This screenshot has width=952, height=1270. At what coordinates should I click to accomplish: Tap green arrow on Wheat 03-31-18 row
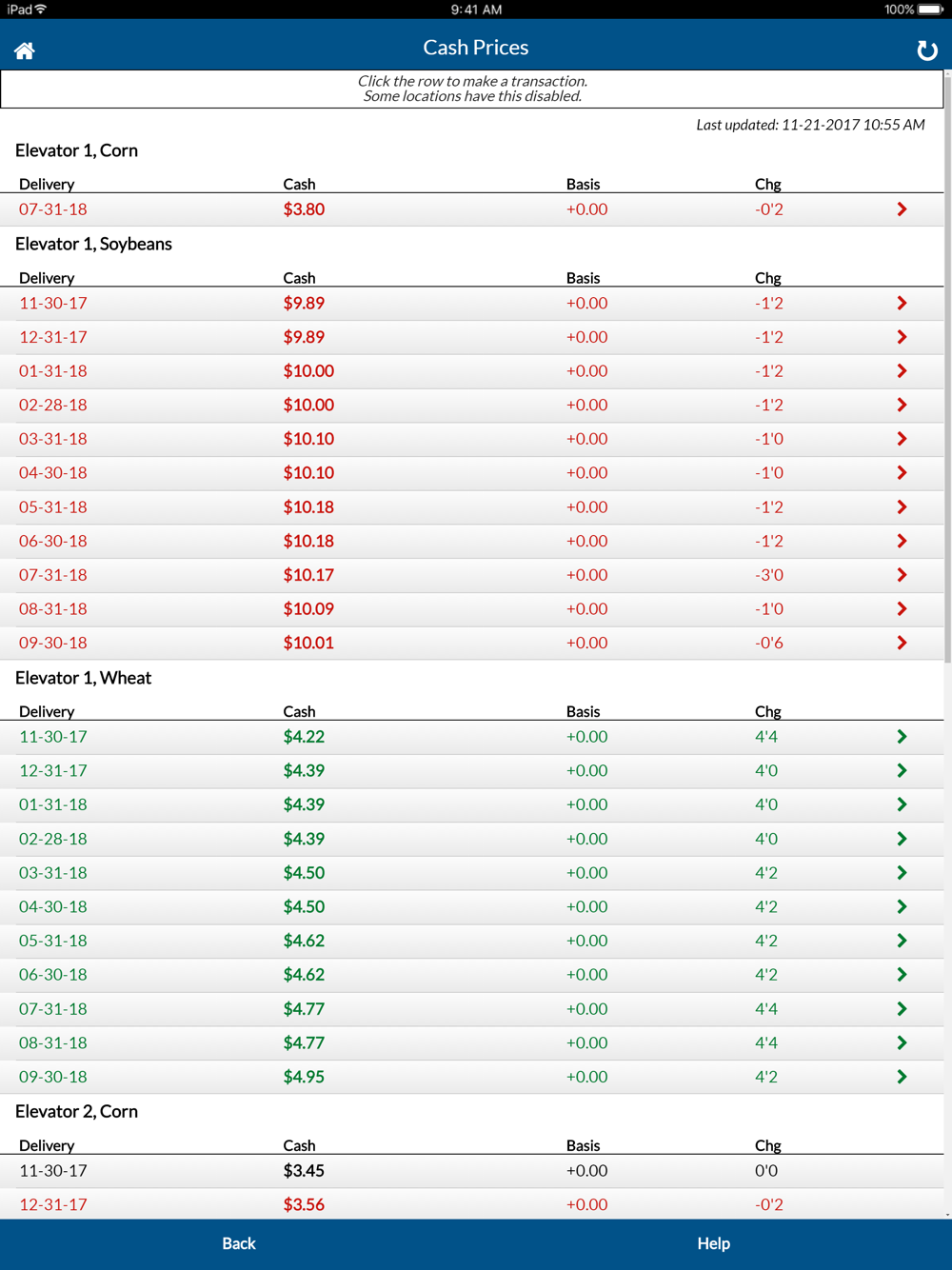coord(902,873)
